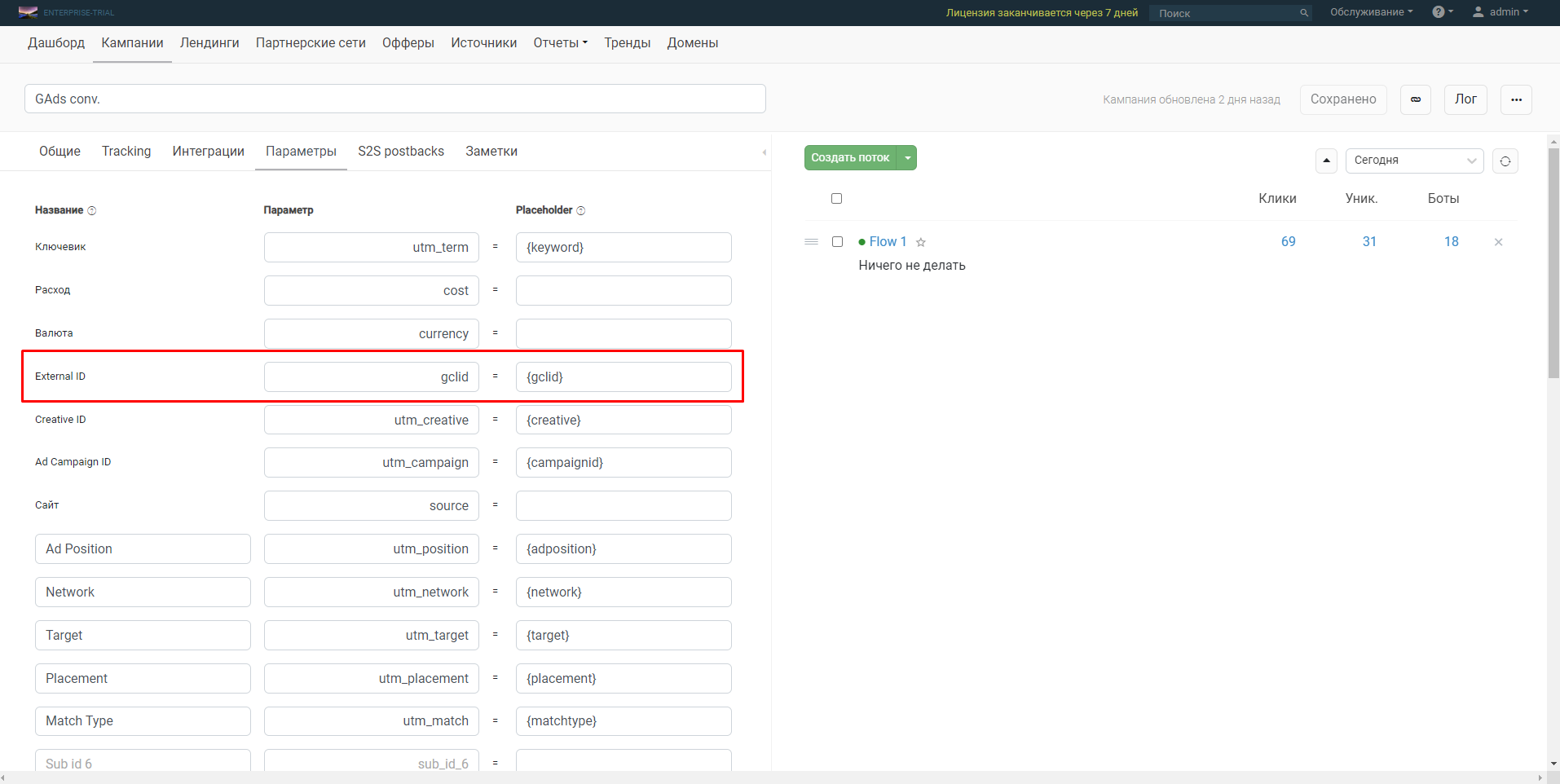
Task: Collapse the settings panel arrow
Action: click(764, 152)
